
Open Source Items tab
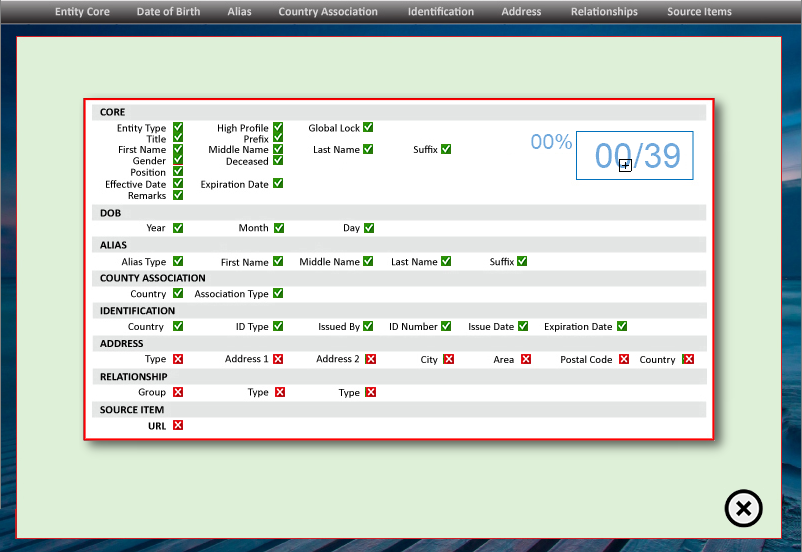[x=699, y=11]
